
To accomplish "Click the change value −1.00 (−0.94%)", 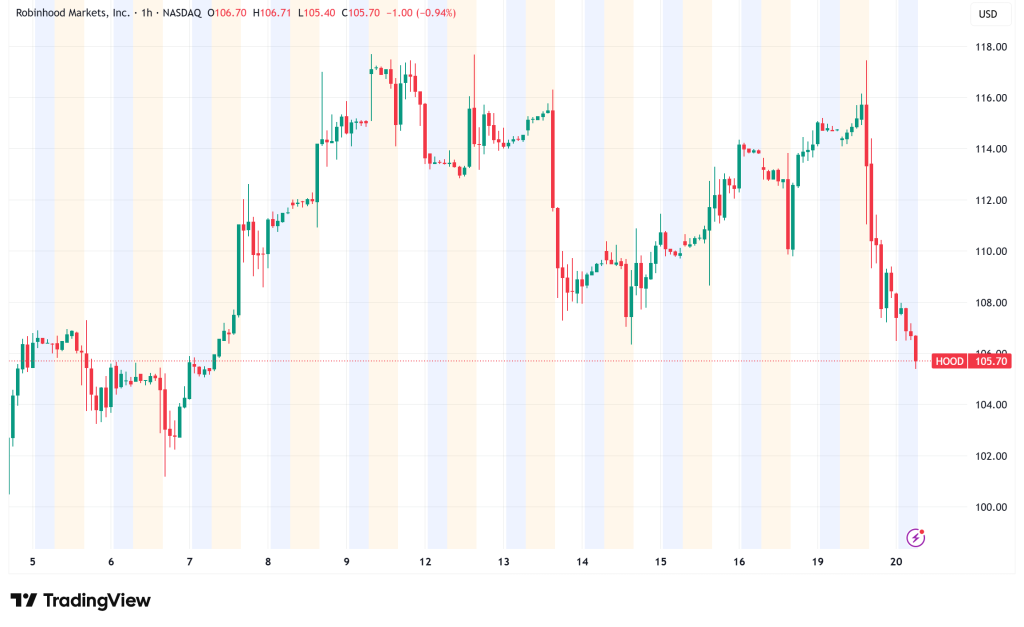I will pos(421,12).
